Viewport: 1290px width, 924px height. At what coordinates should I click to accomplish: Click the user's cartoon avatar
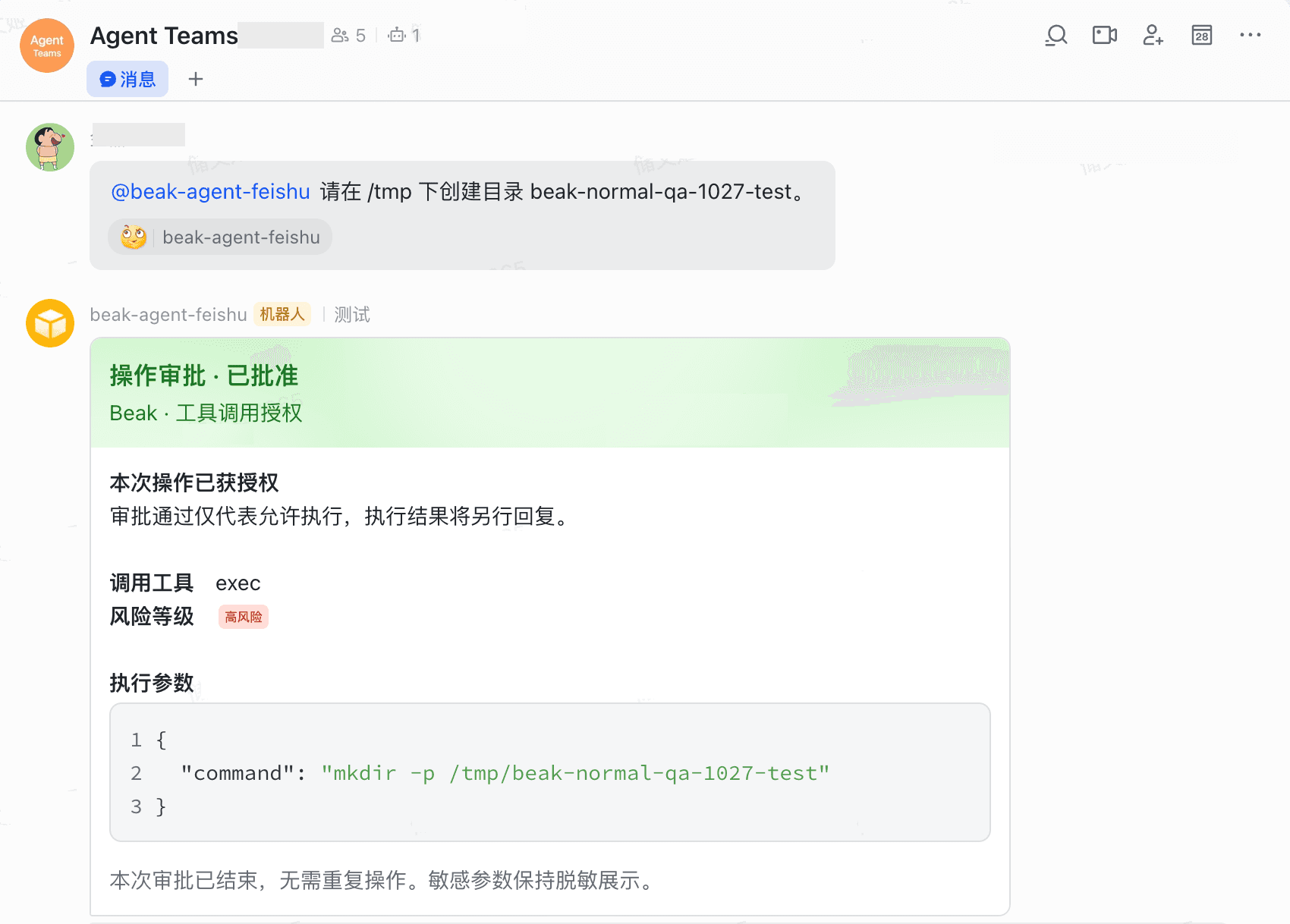pos(50,147)
